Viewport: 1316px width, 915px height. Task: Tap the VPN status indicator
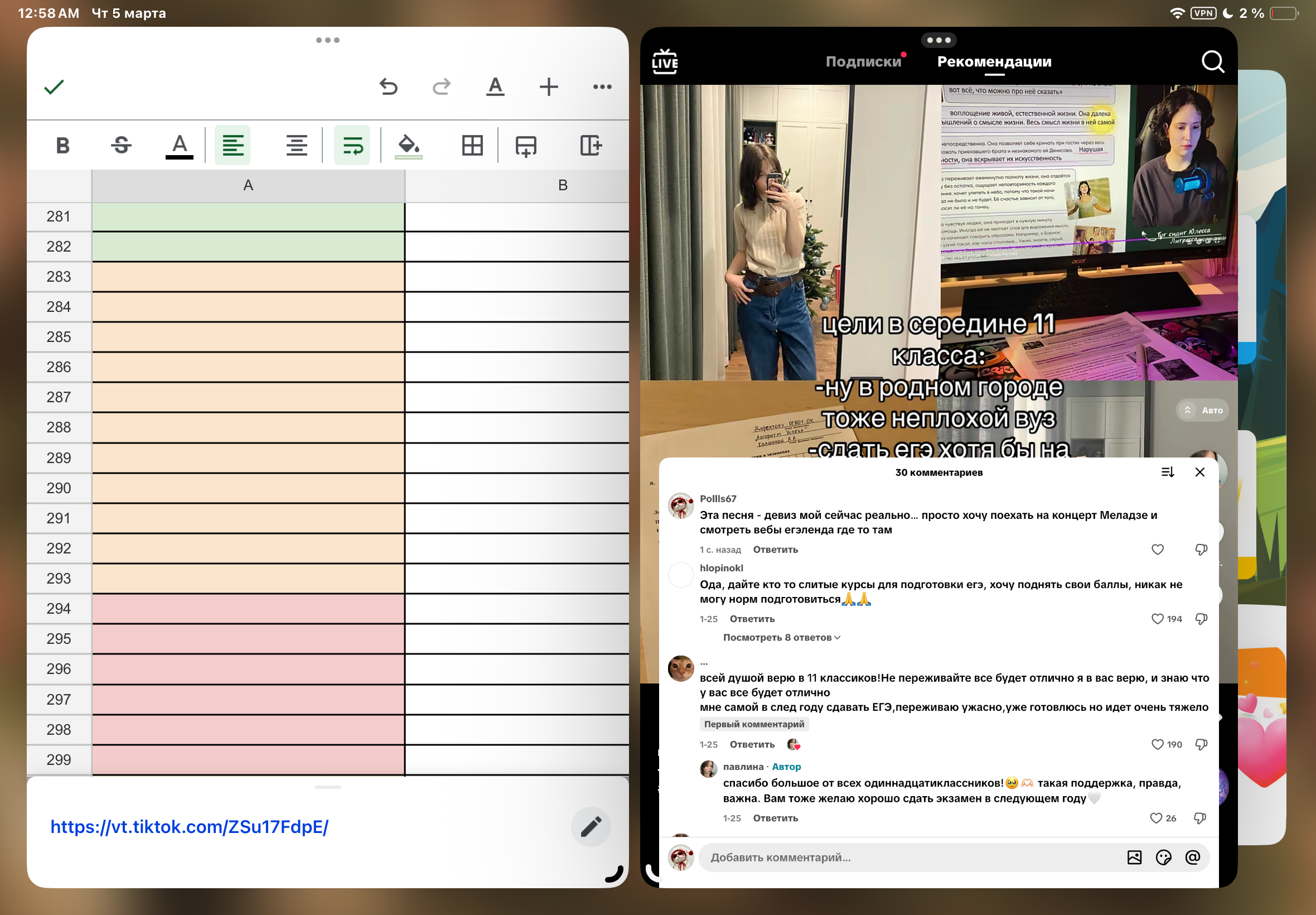pos(1203,13)
